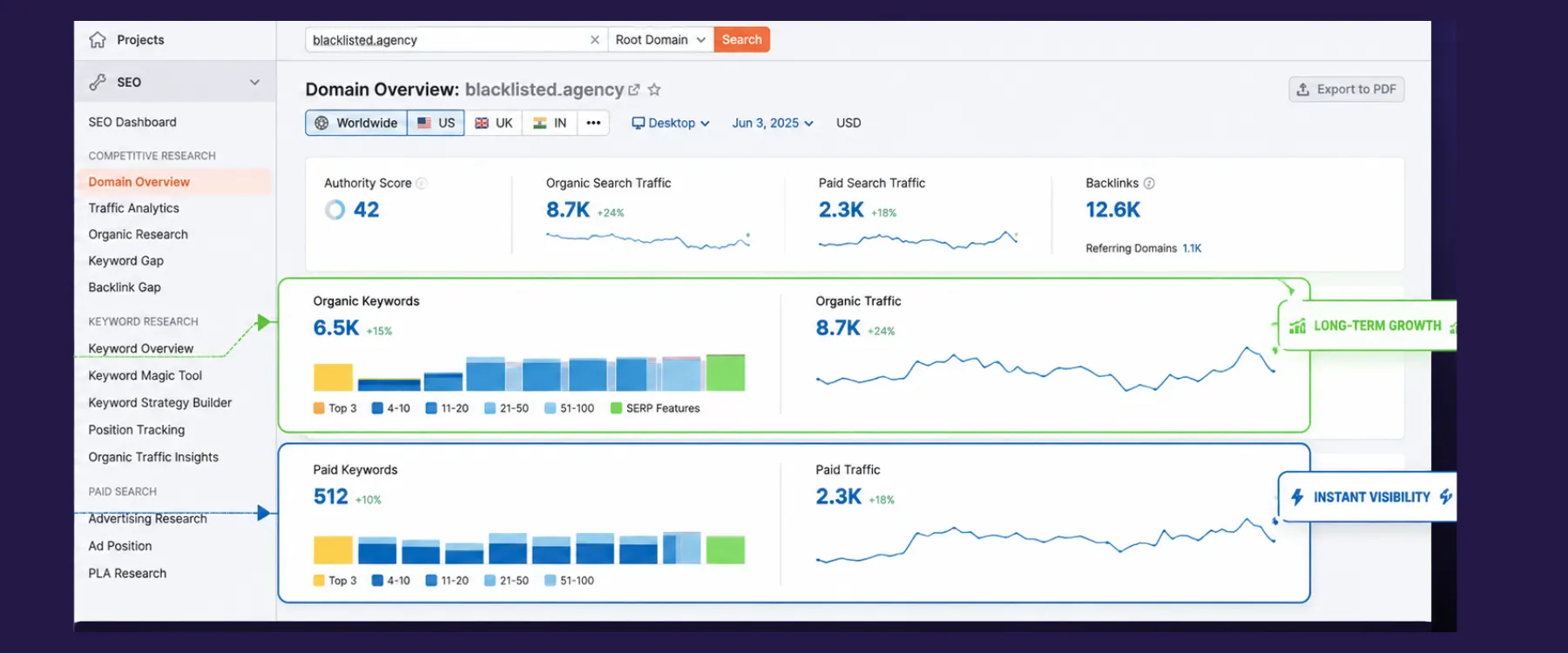
Task: Switch to the UK database tab
Action: click(x=493, y=123)
